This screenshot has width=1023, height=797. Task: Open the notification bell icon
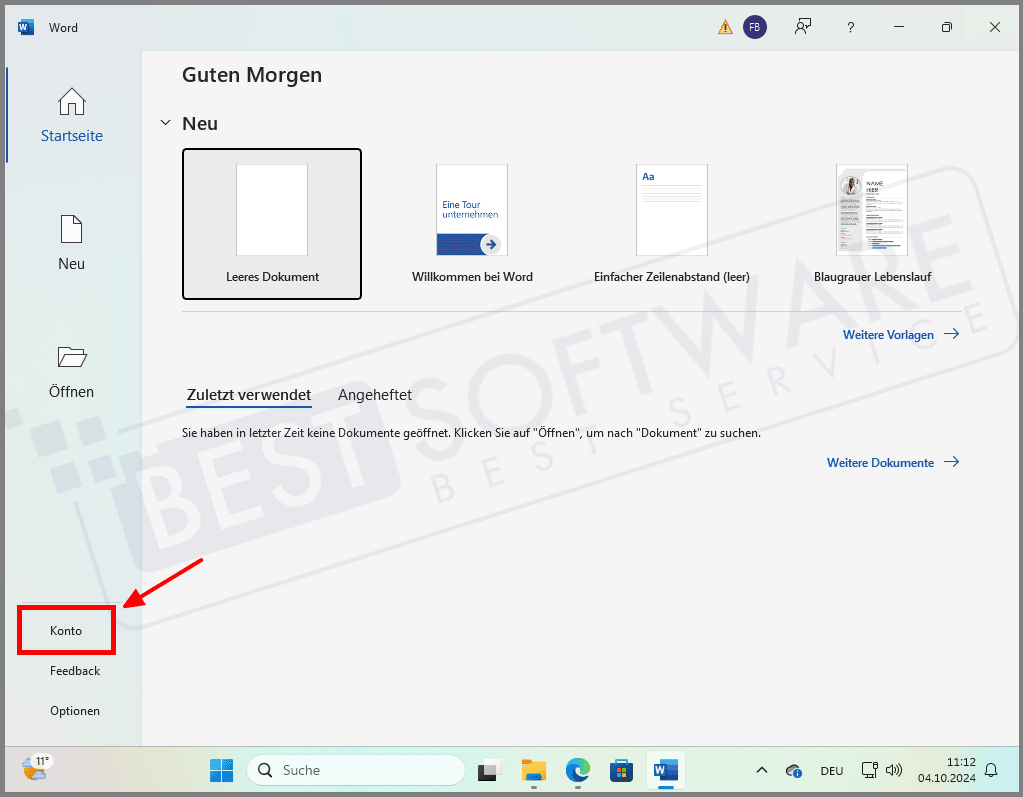click(991, 770)
